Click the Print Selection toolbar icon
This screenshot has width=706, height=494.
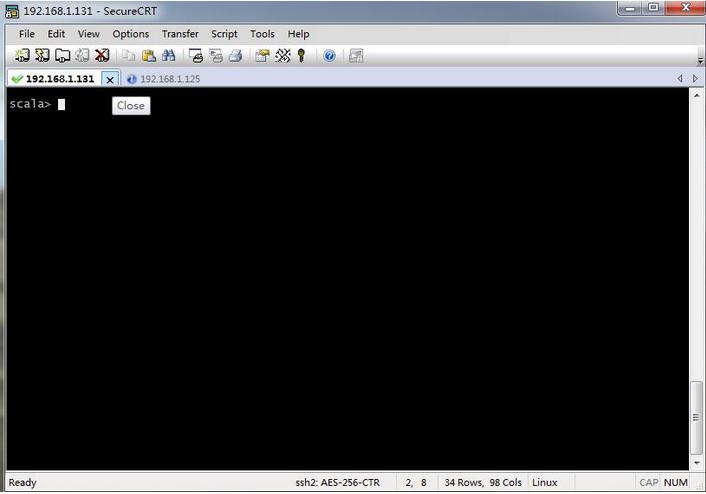(216, 55)
